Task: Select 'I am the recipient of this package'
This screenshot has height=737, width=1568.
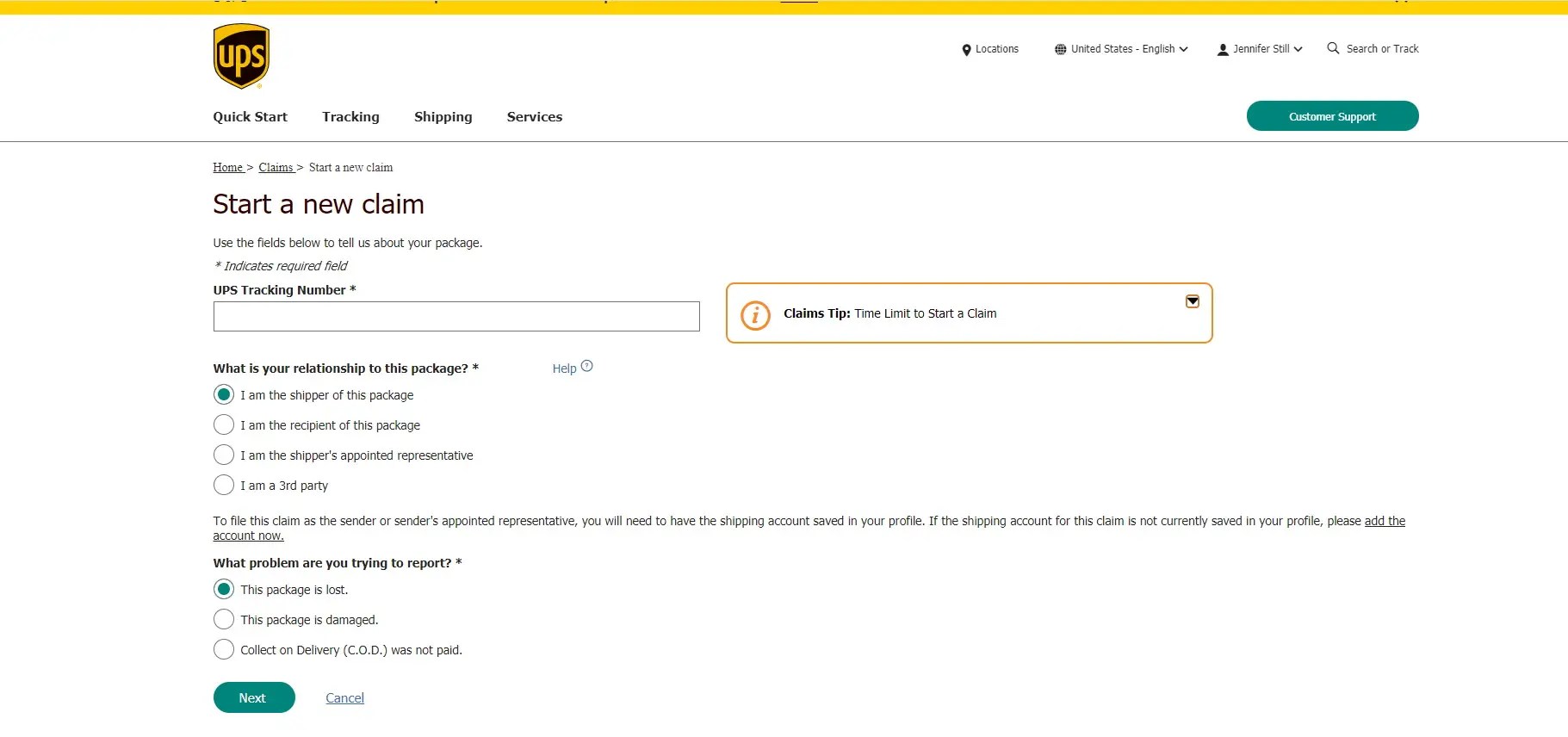Action: (x=223, y=424)
